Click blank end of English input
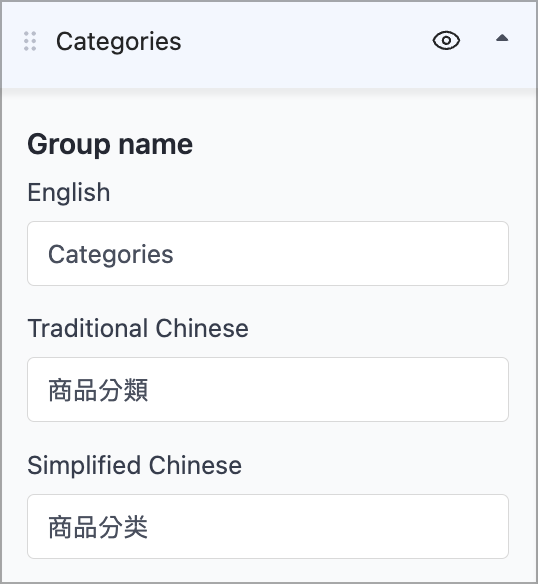This screenshot has width=538, height=584. (335, 254)
